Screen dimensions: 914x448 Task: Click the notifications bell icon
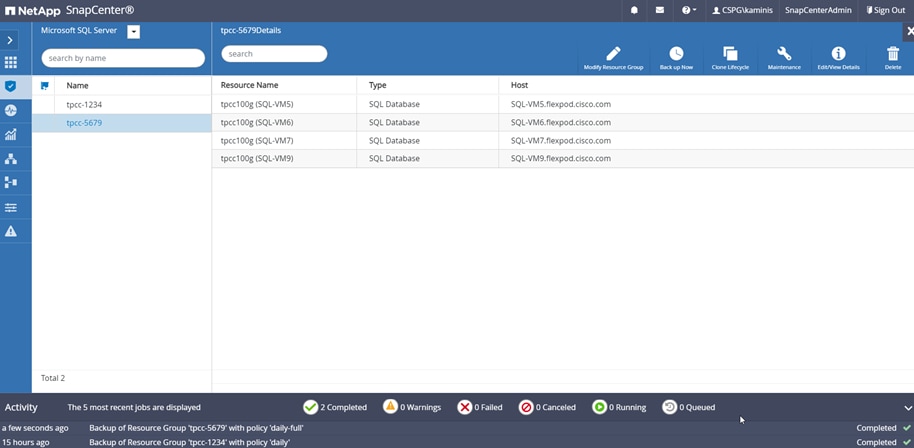click(634, 10)
